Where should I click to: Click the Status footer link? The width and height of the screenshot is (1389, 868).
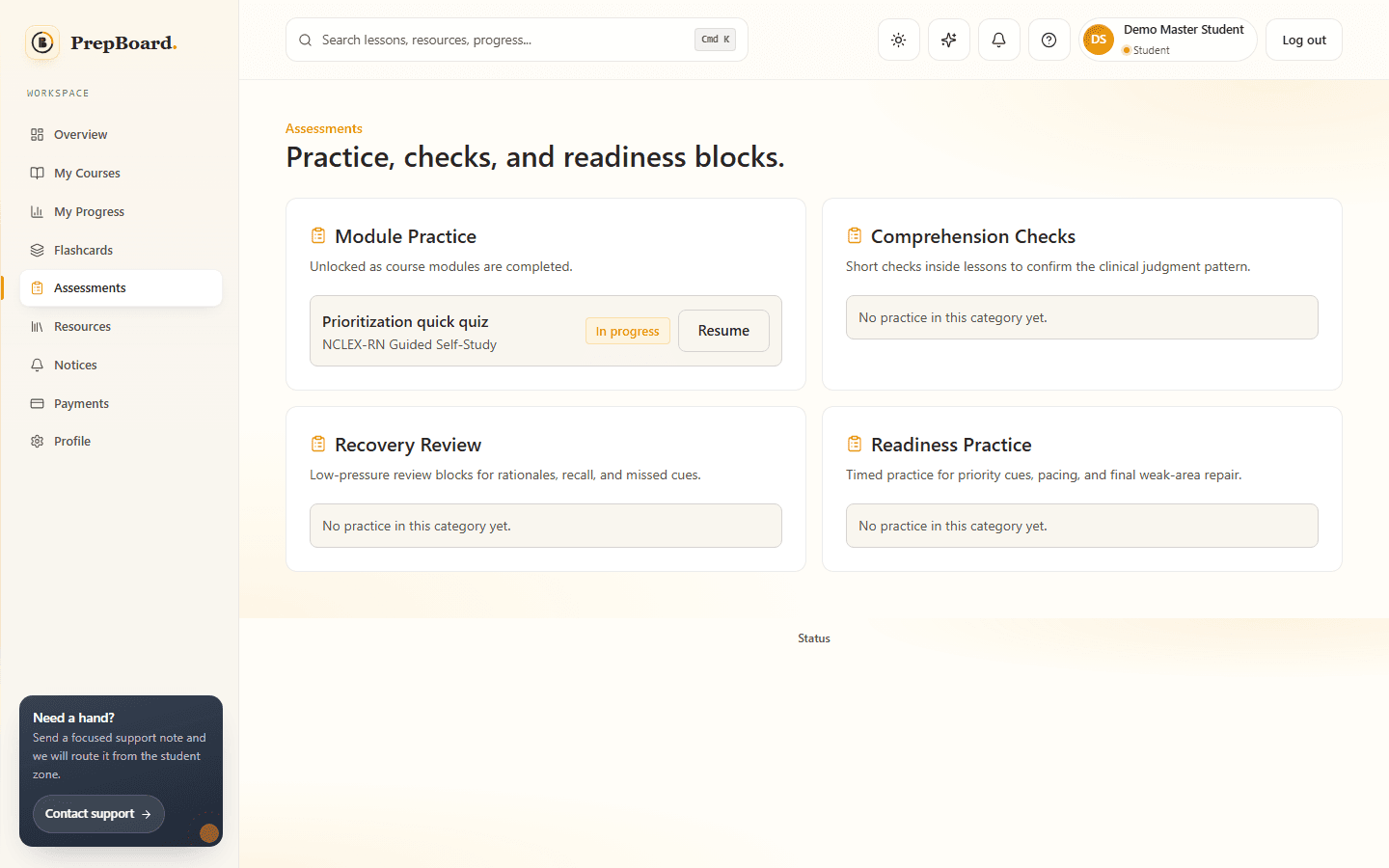pyautogui.click(x=814, y=638)
